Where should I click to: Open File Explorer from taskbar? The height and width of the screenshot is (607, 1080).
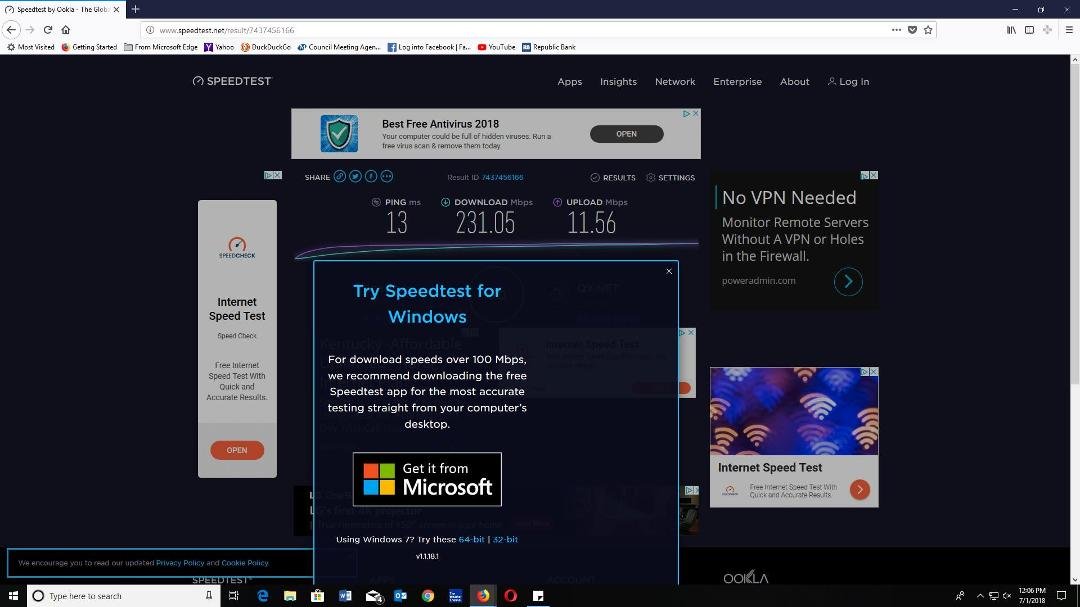click(290, 595)
